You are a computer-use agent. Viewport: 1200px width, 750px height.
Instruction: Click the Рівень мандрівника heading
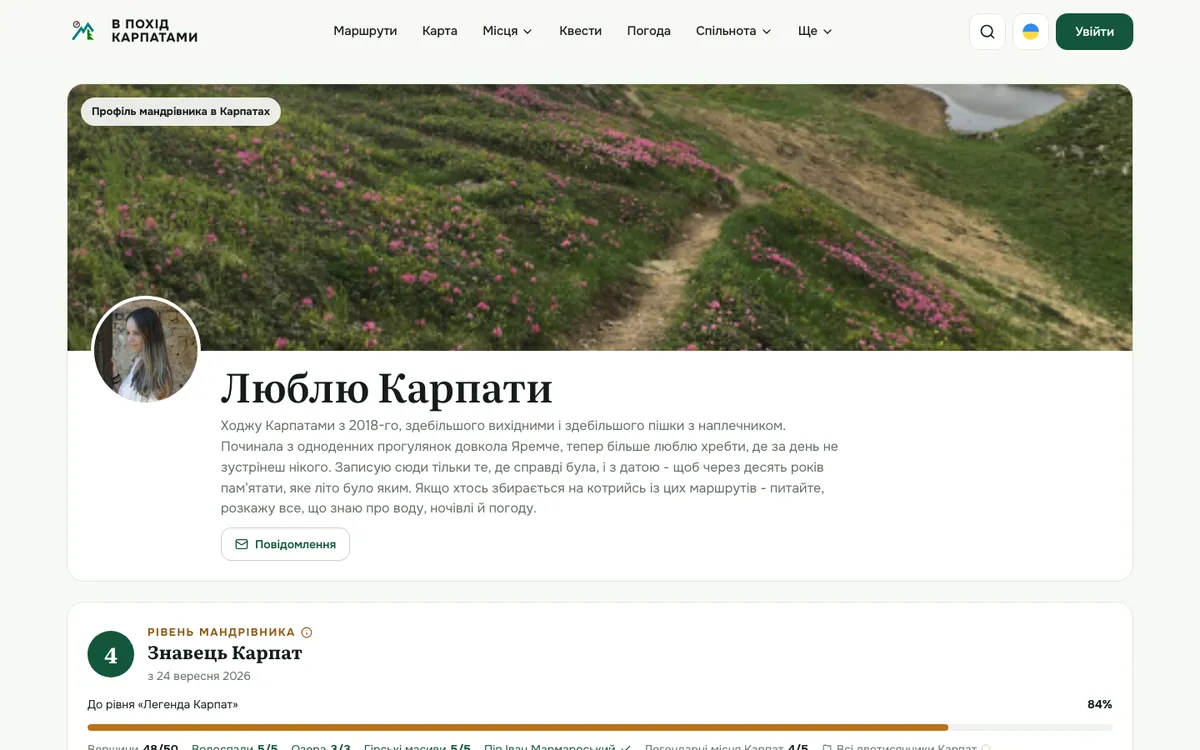point(221,632)
